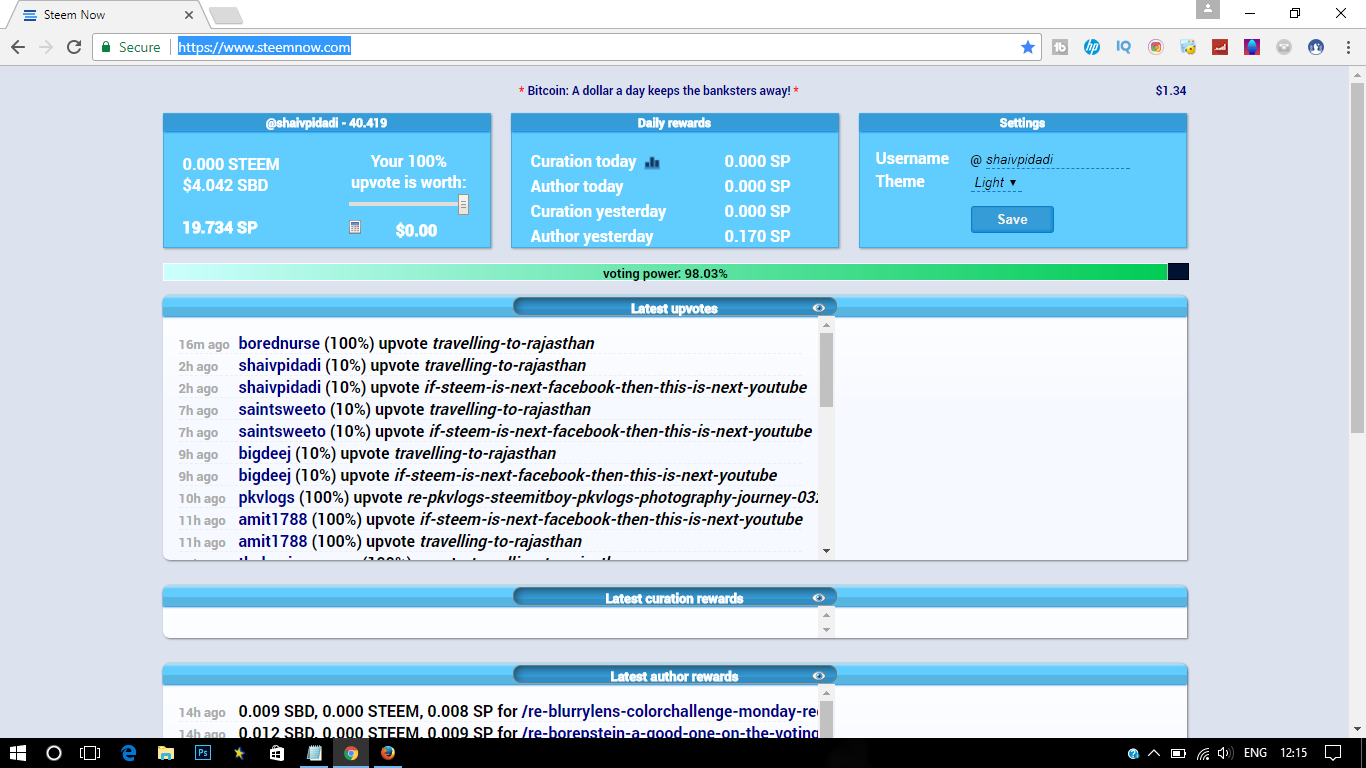
Task: Open a new tab next to Steem Now
Action: click(x=226, y=15)
